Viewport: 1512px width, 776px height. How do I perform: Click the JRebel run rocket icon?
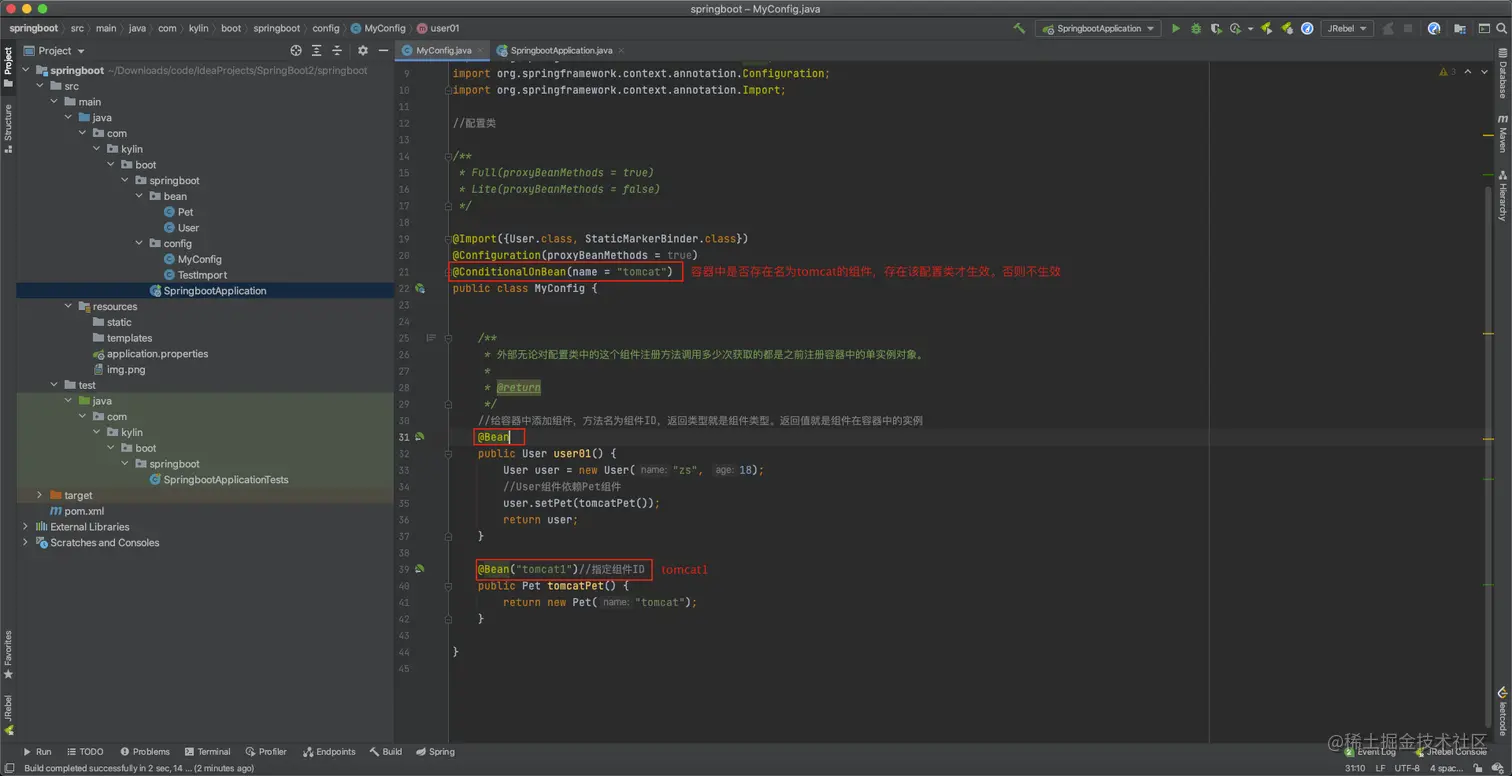pyautogui.click(x=1266, y=28)
